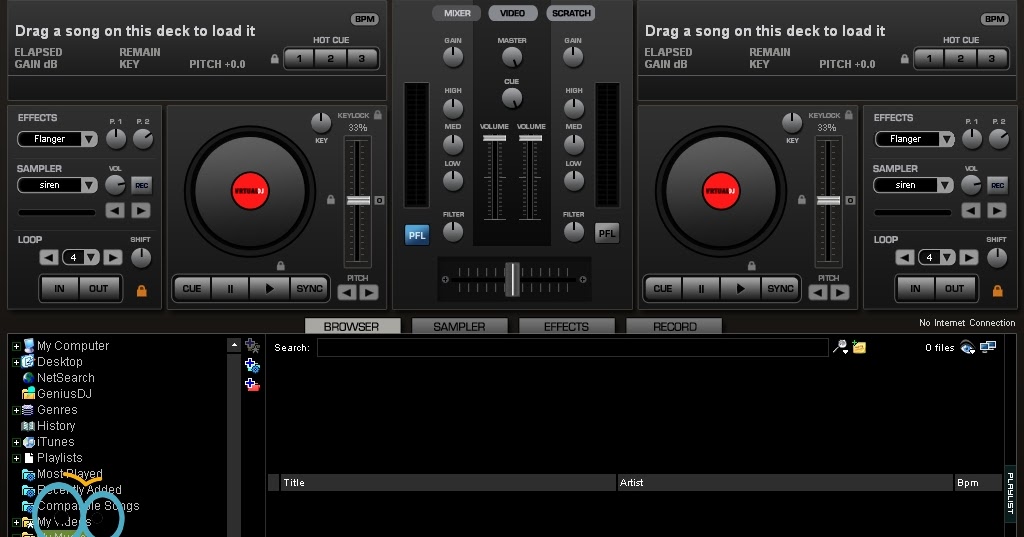
Task: Open right deck loop length dropdown
Action: click(948, 257)
